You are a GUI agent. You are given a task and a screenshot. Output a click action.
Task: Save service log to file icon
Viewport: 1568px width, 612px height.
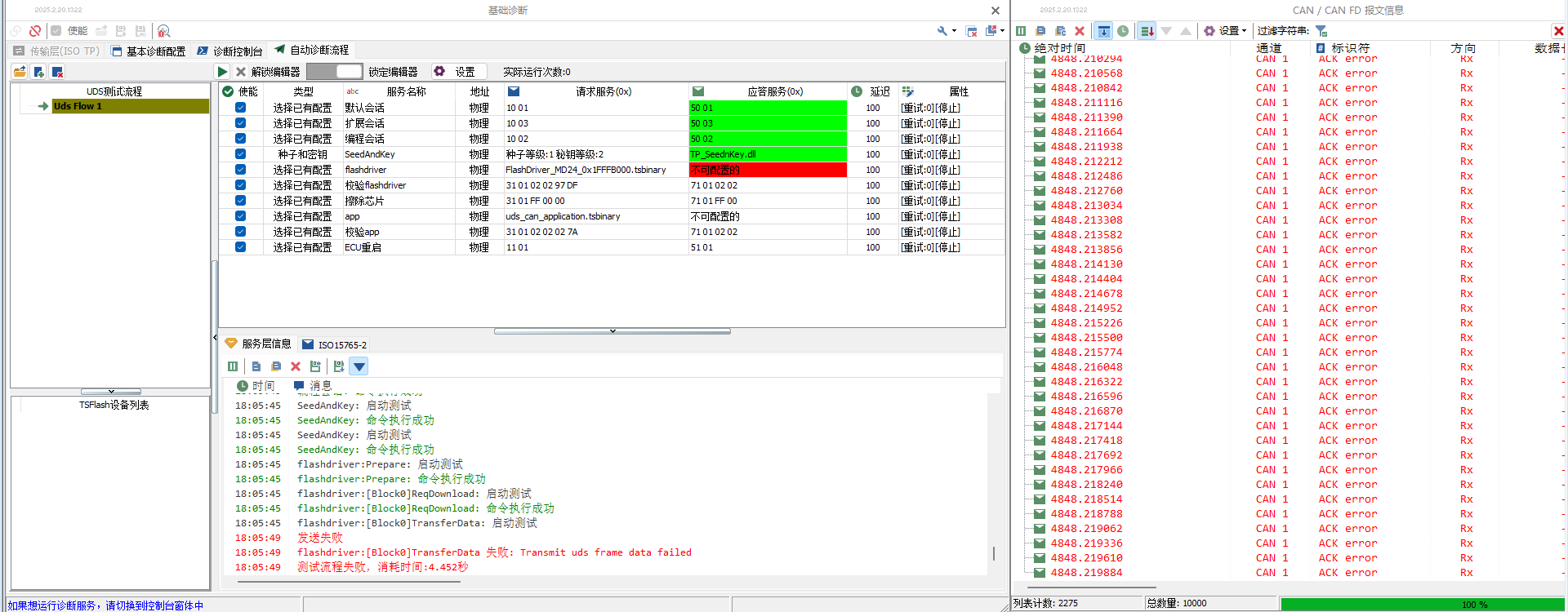pyautogui.click(x=339, y=366)
